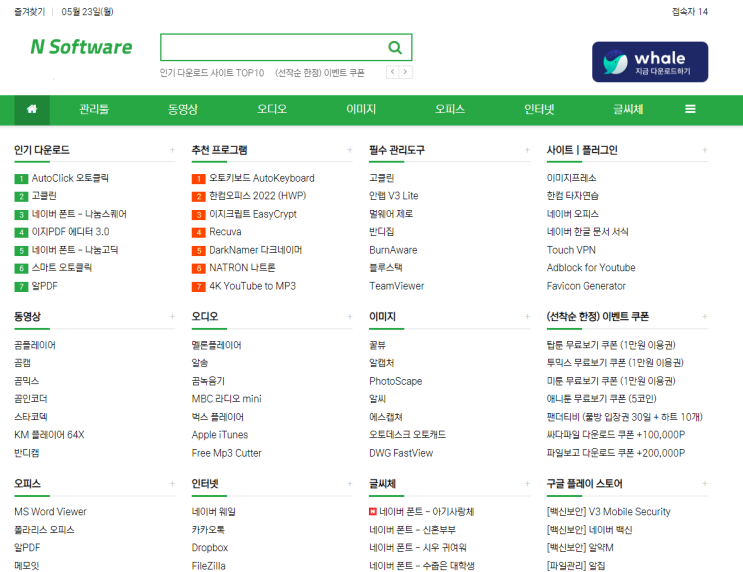The width and height of the screenshot is (743, 572).
Task: Expand 인터넷 section plus icon
Action: point(350,484)
